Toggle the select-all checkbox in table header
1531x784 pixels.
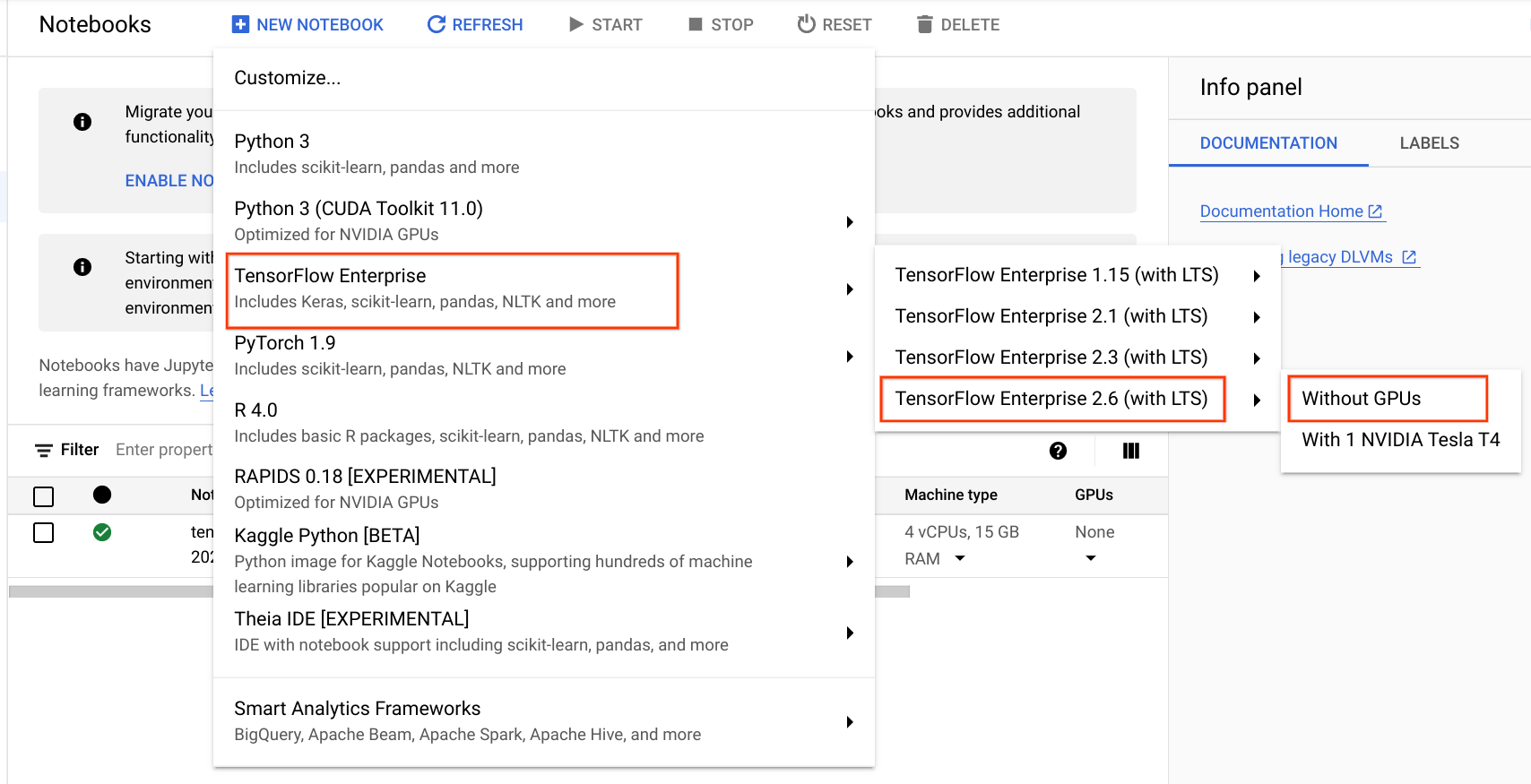pos(43,496)
